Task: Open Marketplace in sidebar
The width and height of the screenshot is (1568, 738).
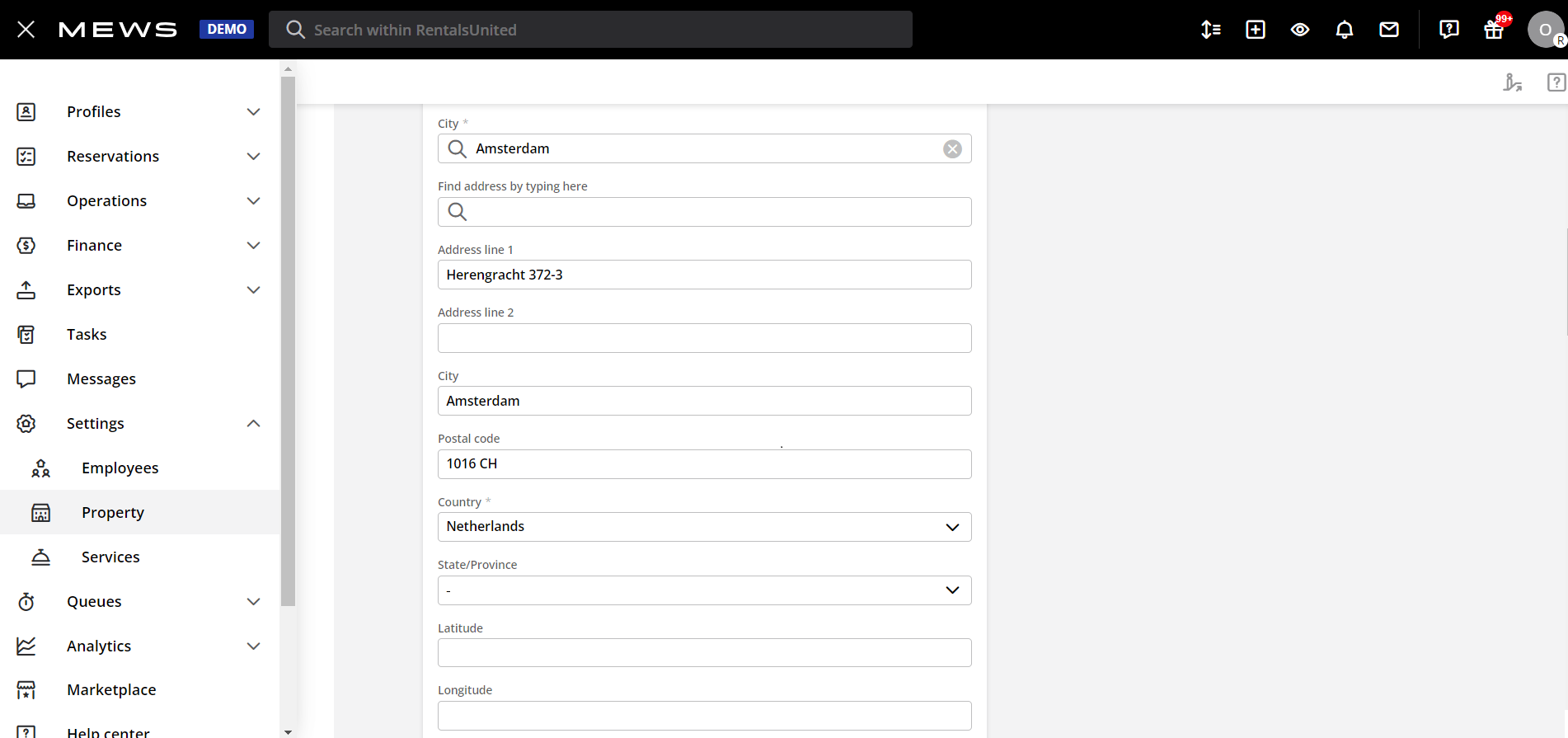Action: (111, 689)
